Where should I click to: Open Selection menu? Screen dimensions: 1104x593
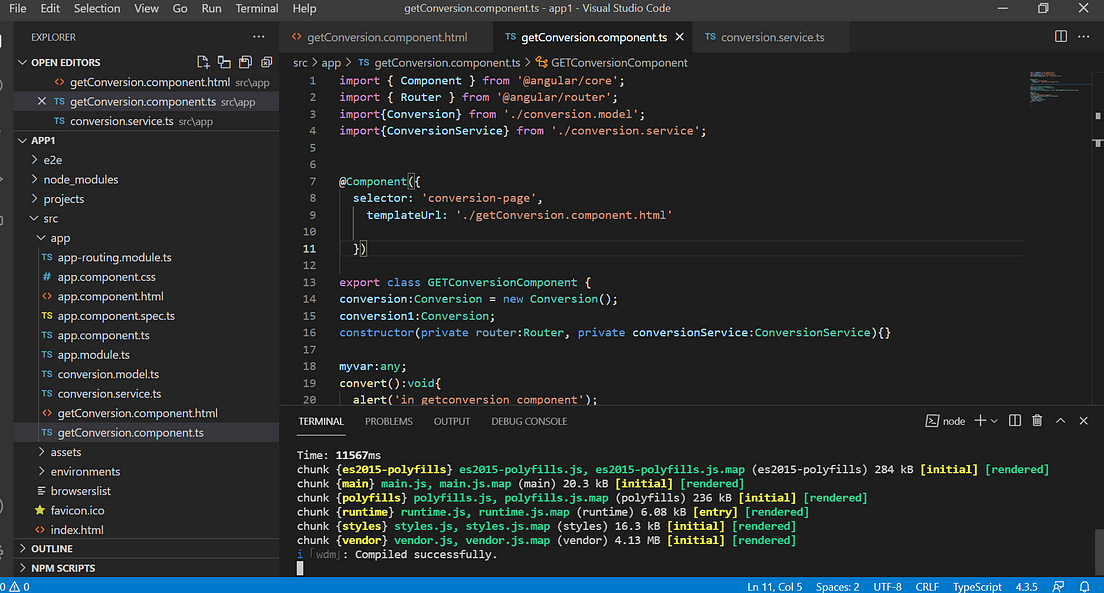[x=96, y=8]
